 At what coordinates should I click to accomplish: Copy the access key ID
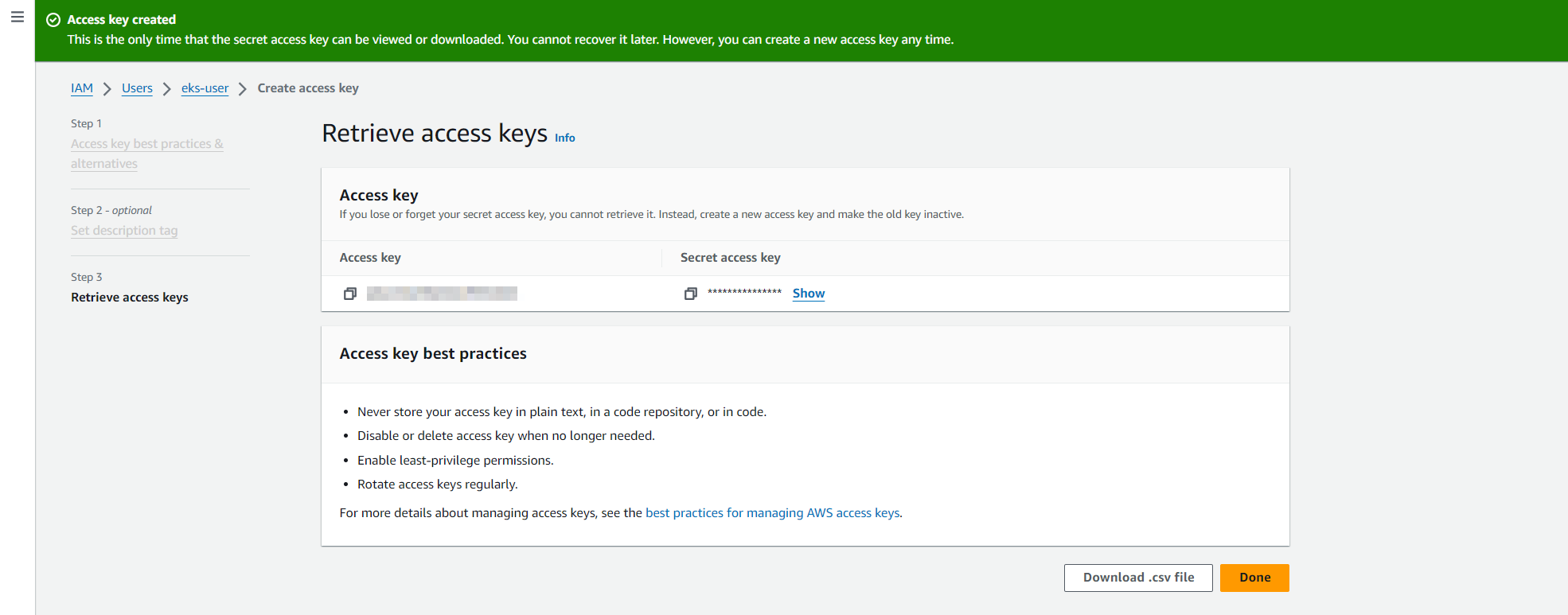click(349, 294)
